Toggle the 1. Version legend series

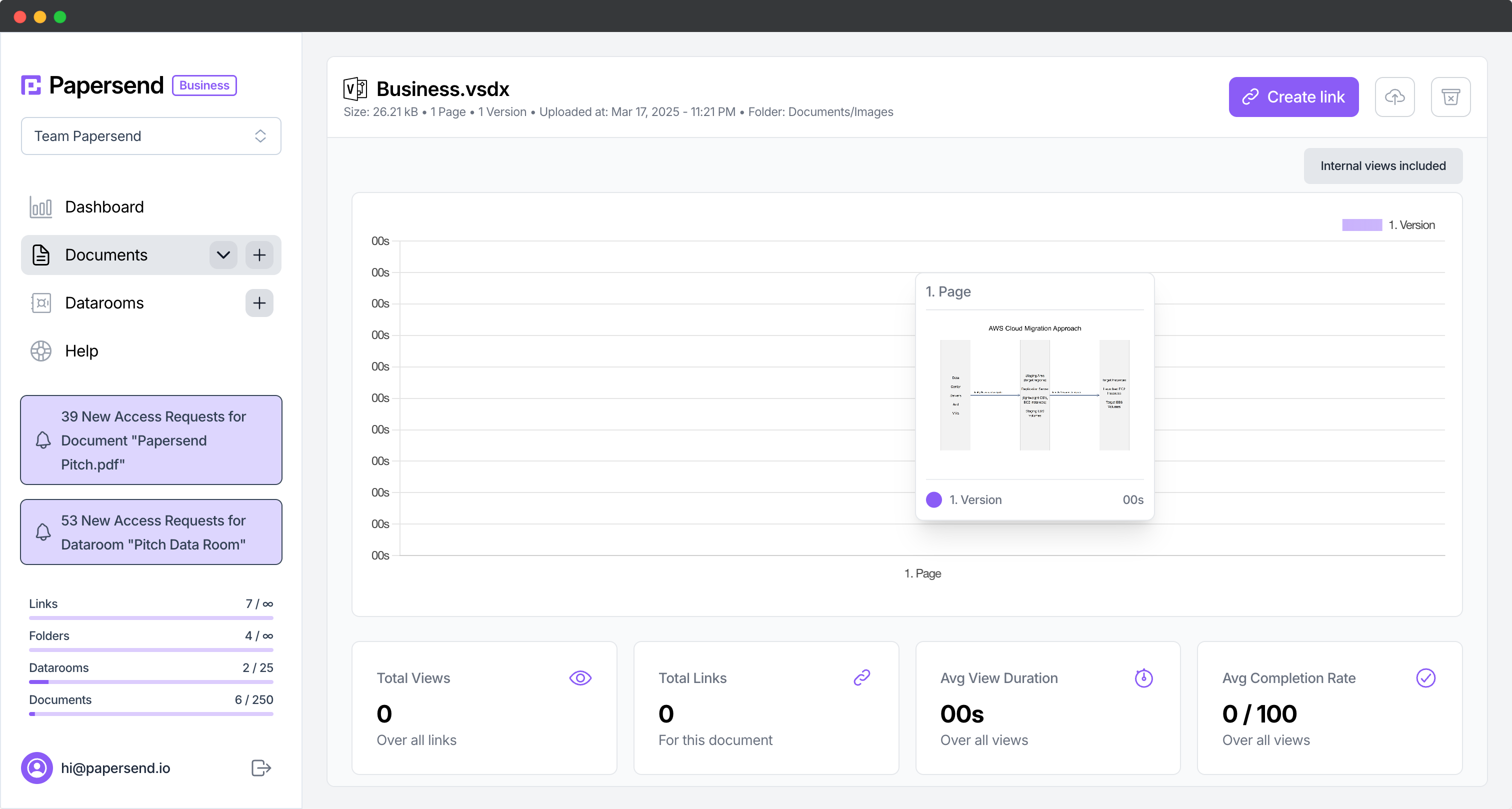[x=1388, y=225]
